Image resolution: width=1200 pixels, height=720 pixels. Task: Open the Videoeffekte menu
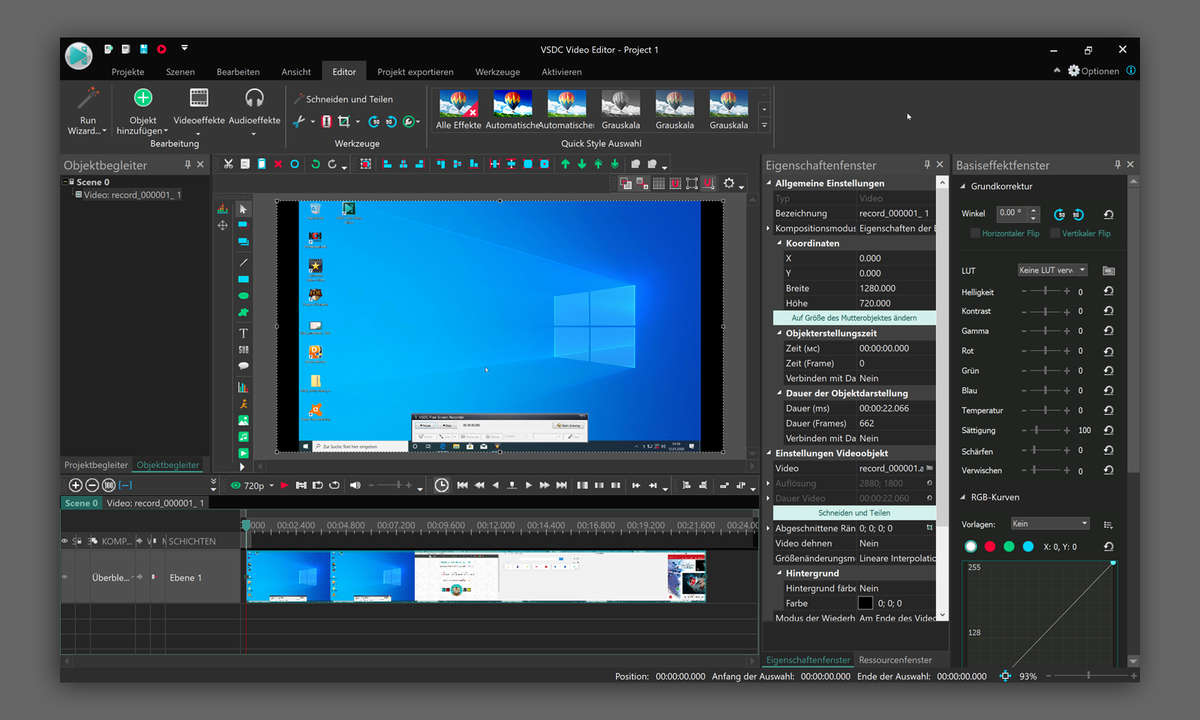199,110
